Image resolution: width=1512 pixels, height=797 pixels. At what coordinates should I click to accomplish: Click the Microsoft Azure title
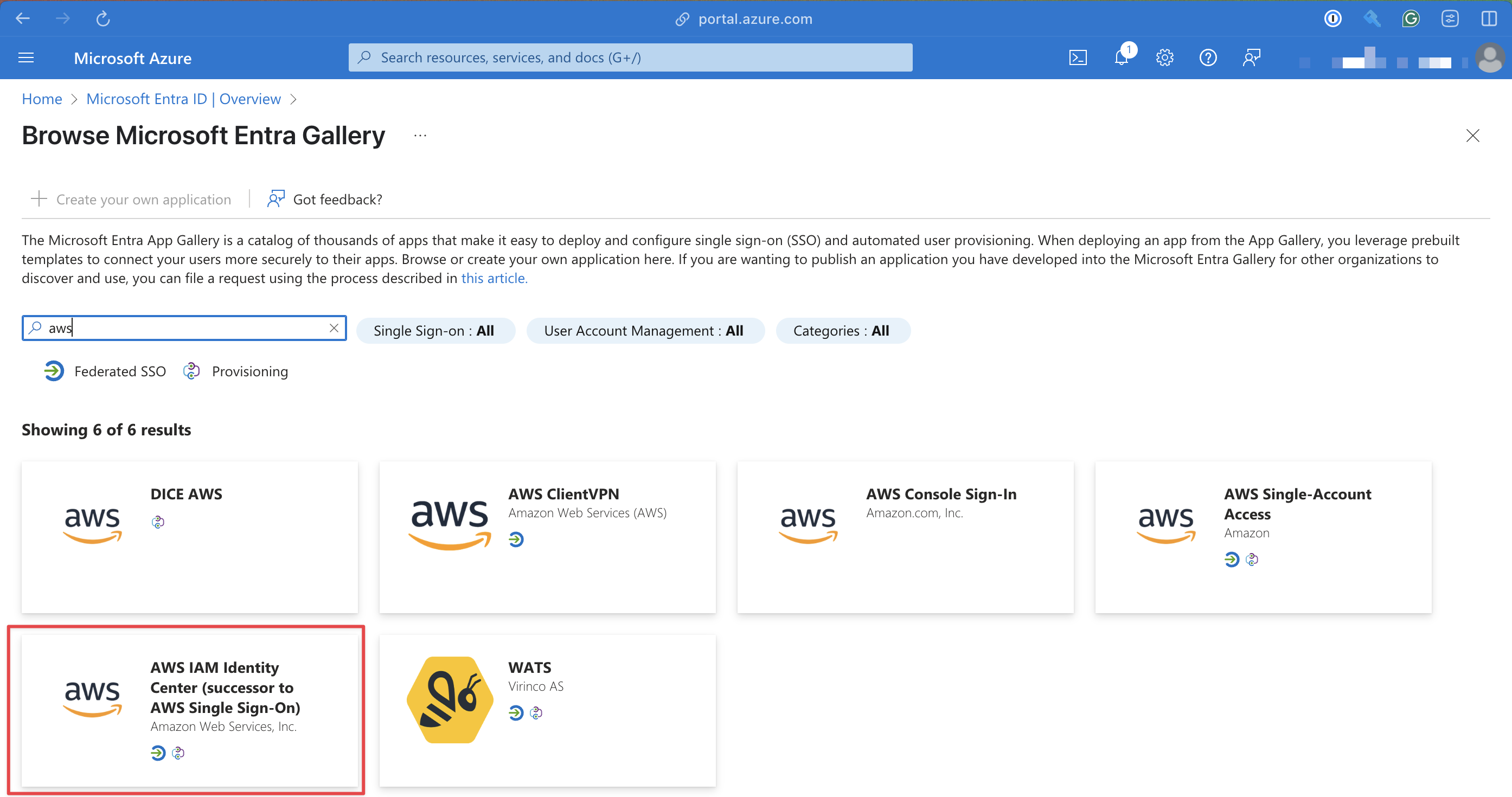coord(133,57)
